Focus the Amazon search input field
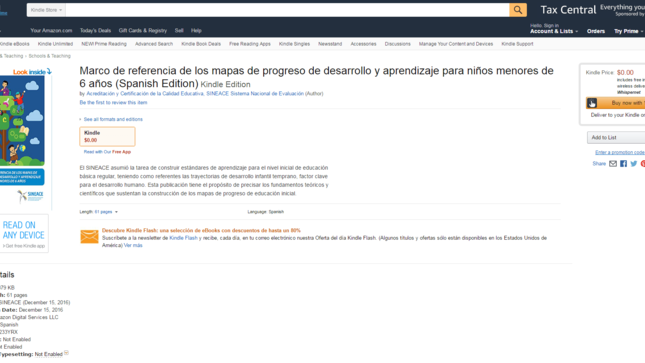Viewport: 645px width, 363px height. coord(287,10)
